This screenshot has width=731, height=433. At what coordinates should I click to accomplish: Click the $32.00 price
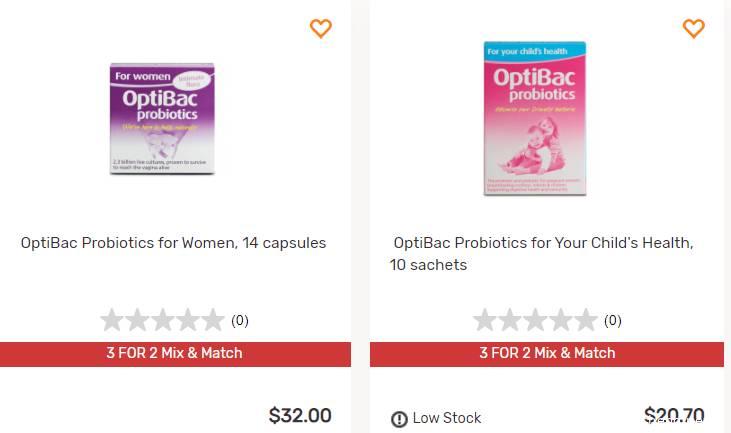point(300,416)
